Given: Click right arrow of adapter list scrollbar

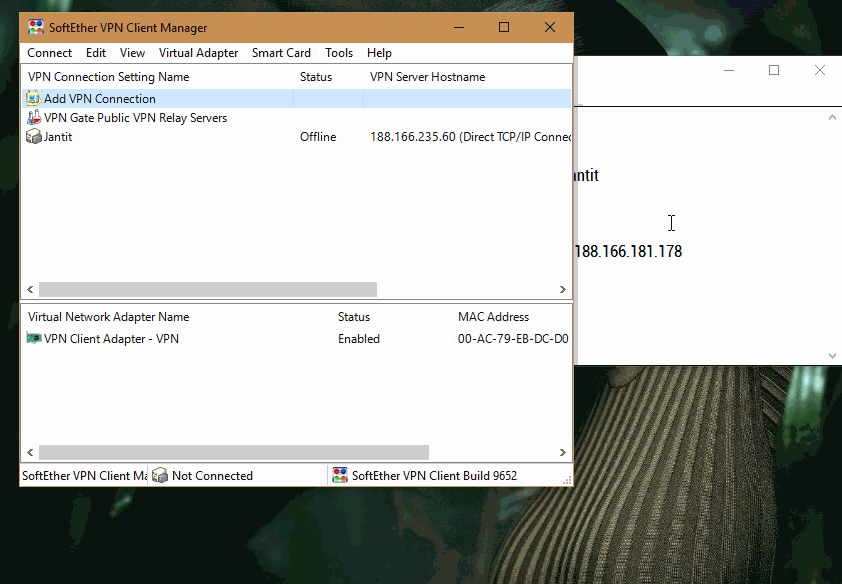Looking at the screenshot, I should (x=563, y=452).
